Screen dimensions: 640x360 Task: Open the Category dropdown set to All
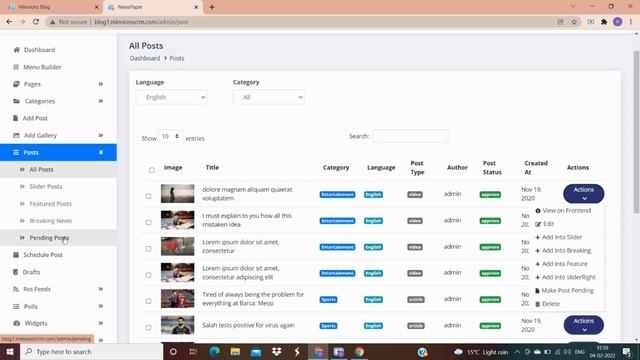click(269, 97)
